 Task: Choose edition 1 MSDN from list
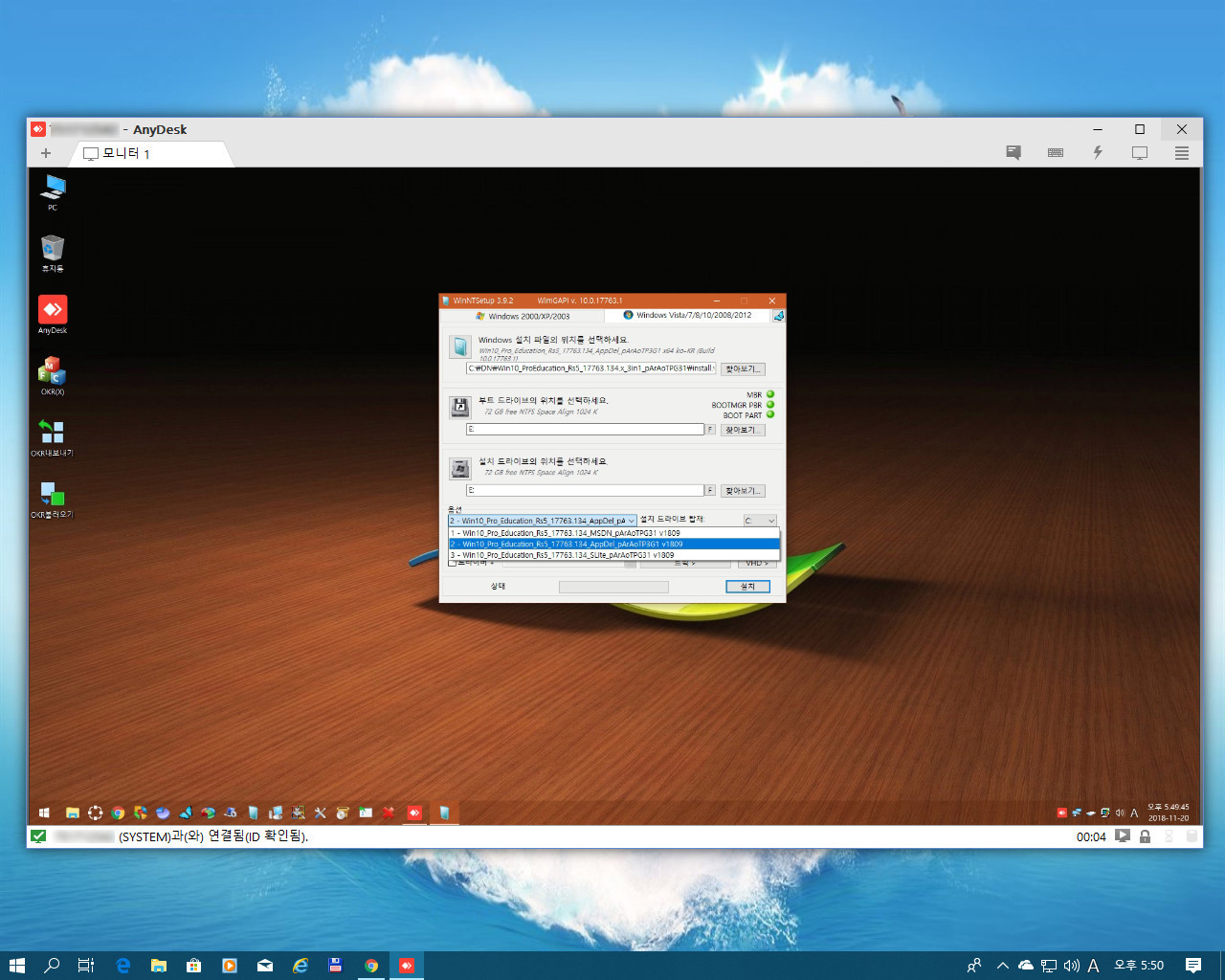point(614,533)
